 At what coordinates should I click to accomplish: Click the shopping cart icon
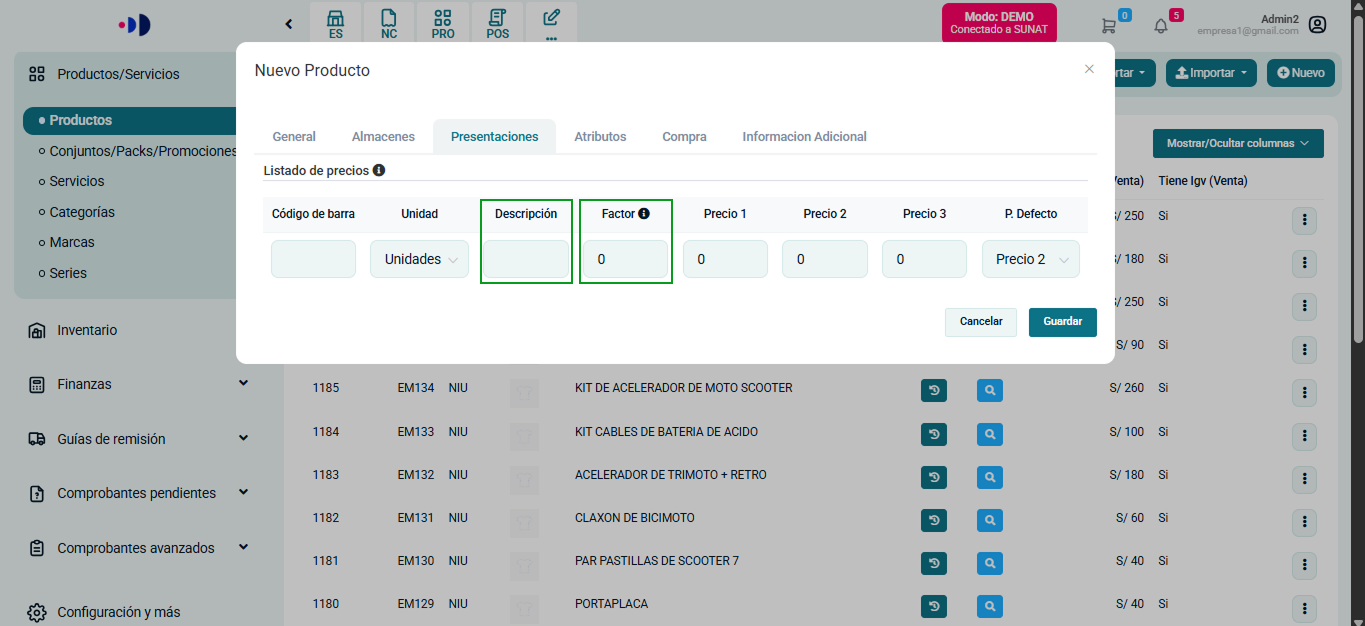(x=1108, y=26)
